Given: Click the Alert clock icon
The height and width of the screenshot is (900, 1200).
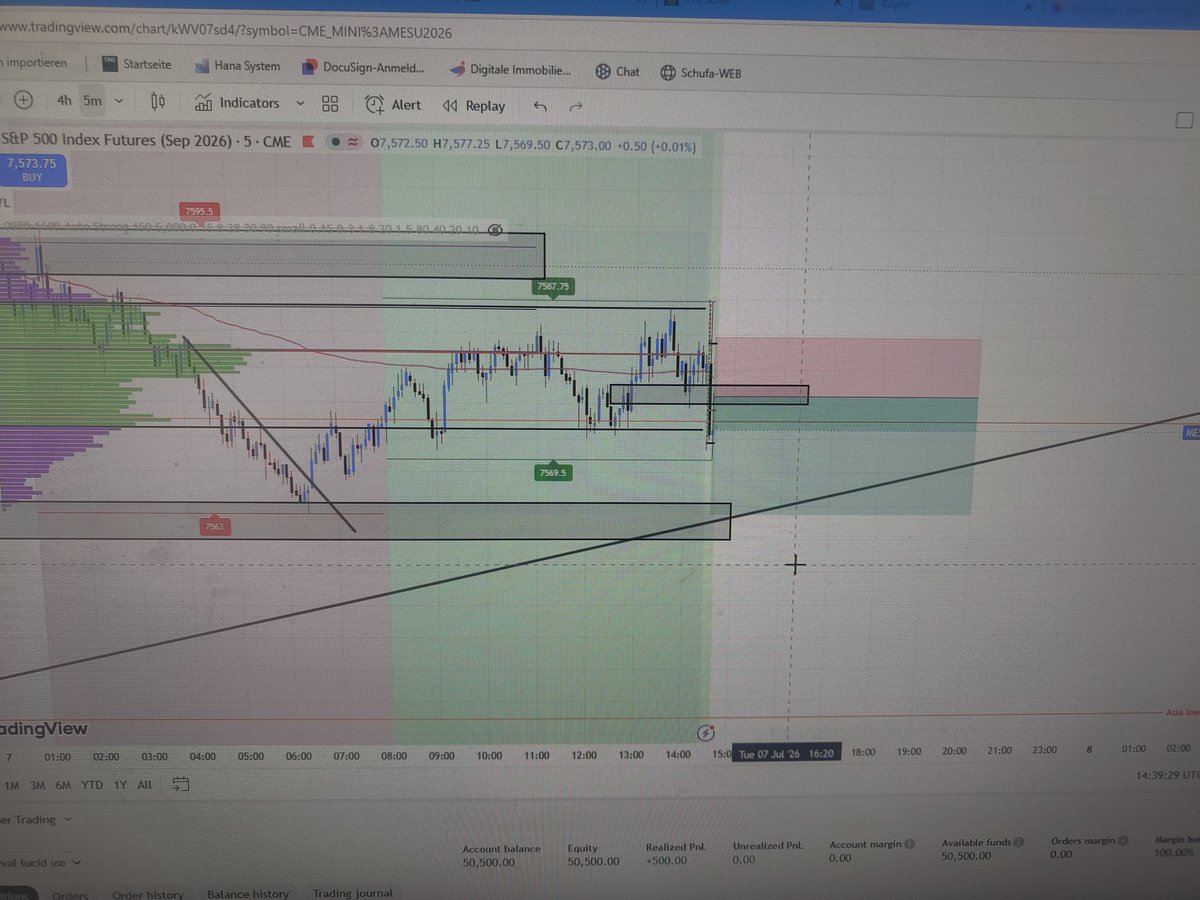Looking at the screenshot, I should (x=374, y=104).
